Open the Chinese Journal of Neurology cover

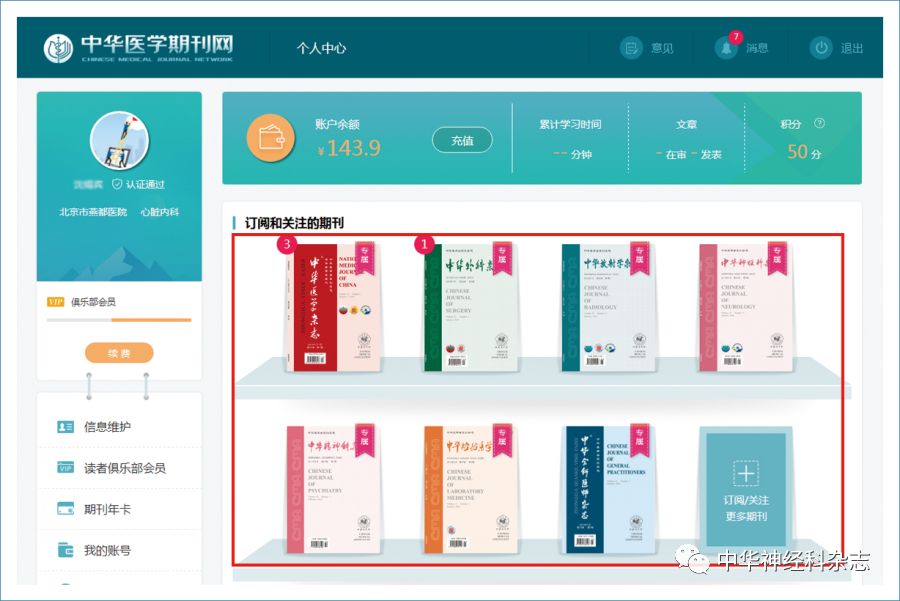pyautogui.click(x=746, y=308)
